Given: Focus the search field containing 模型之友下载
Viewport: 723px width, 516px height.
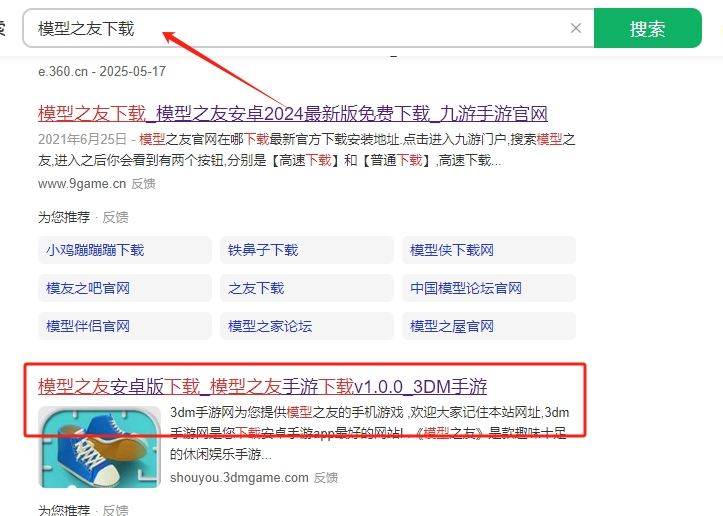Looking at the screenshot, I should click(300, 28).
